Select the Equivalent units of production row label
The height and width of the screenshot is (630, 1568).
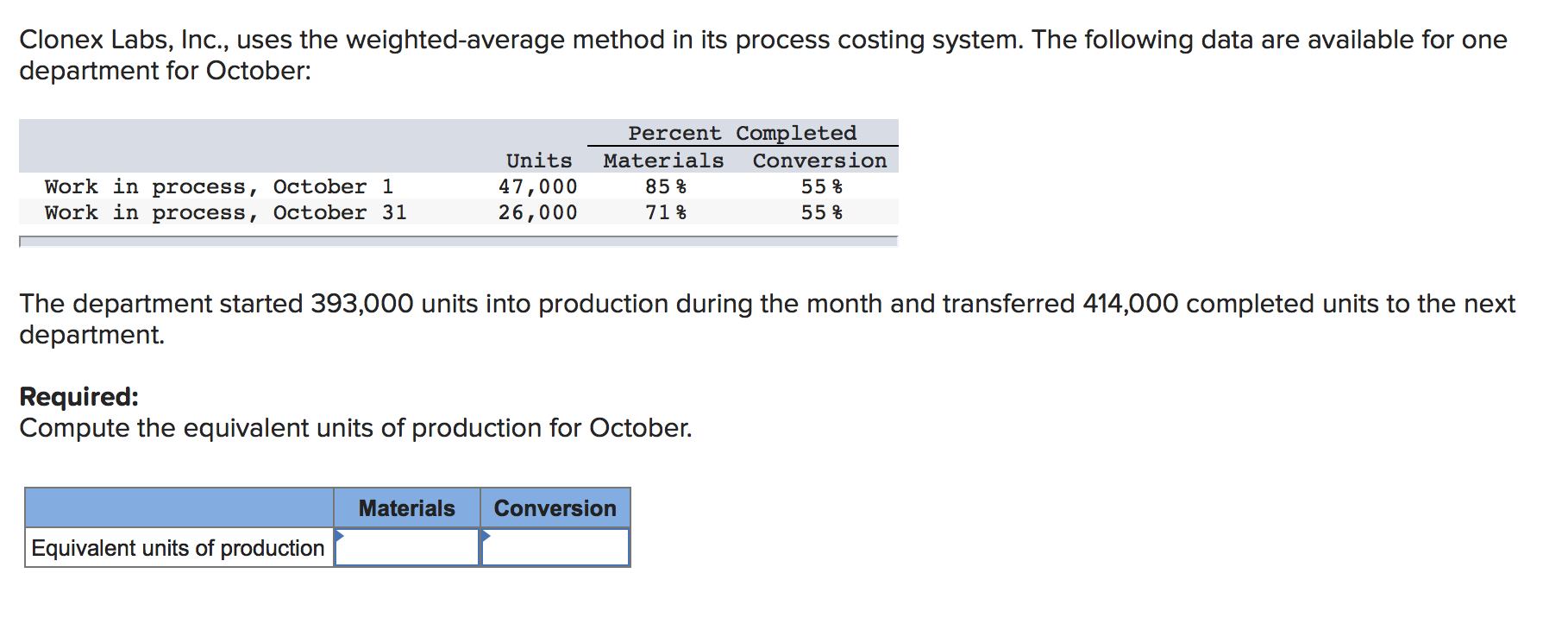click(178, 547)
